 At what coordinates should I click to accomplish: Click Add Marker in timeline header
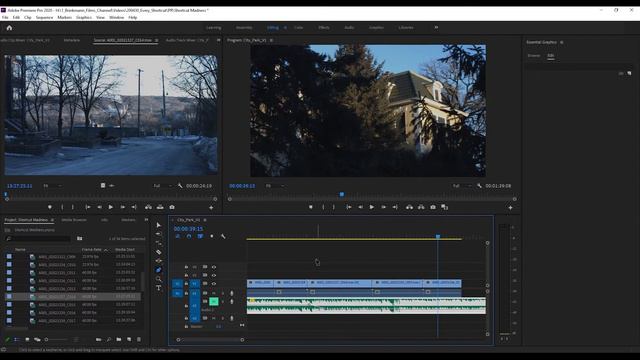coord(211,236)
